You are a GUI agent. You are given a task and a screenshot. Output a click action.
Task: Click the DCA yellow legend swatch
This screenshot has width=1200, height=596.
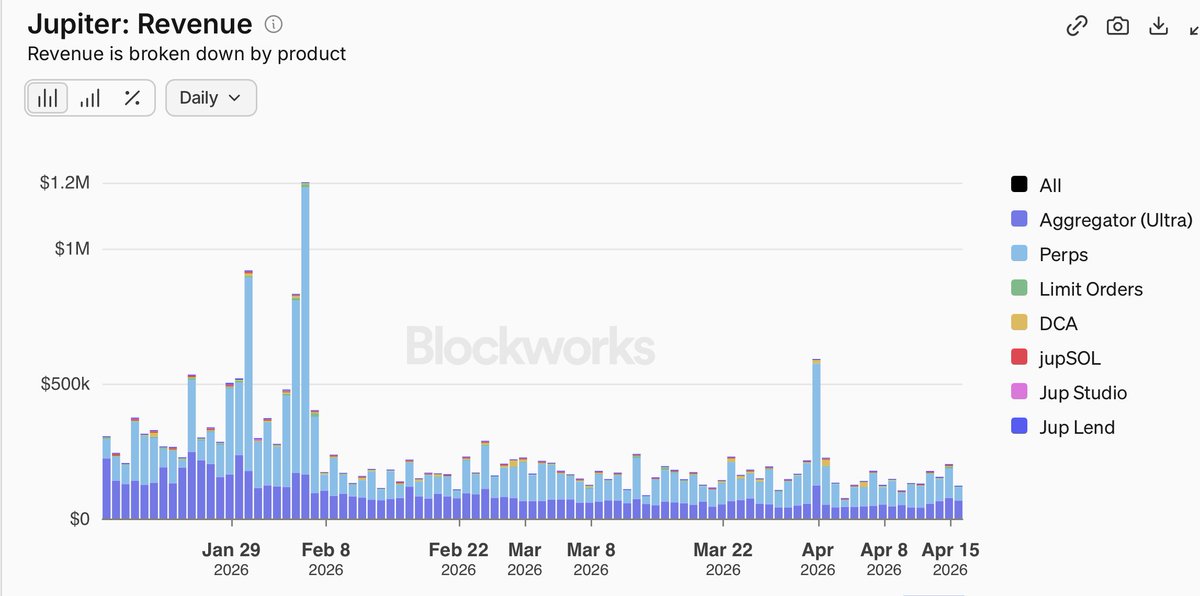[1019, 323]
